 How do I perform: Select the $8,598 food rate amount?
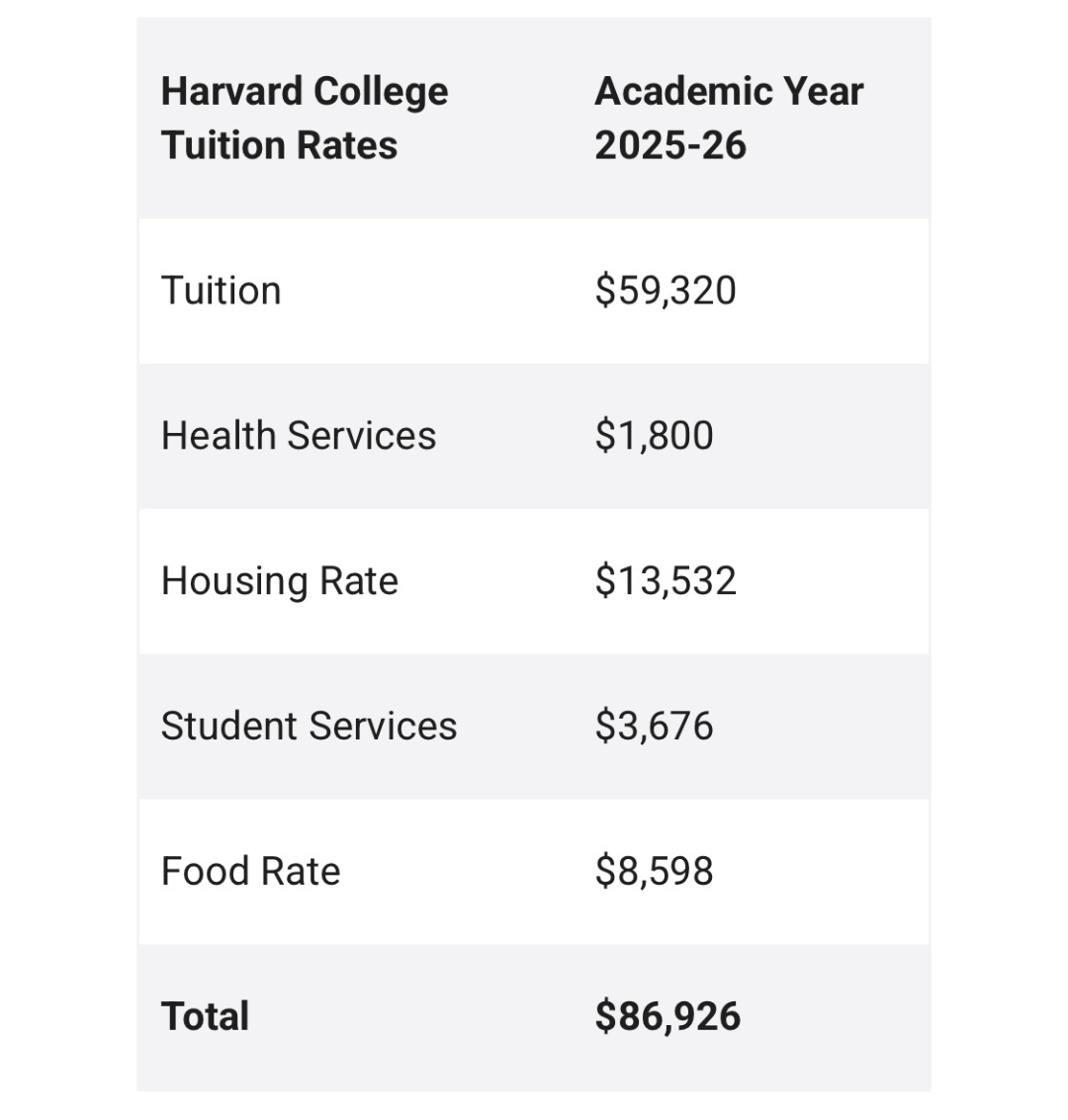(x=654, y=872)
